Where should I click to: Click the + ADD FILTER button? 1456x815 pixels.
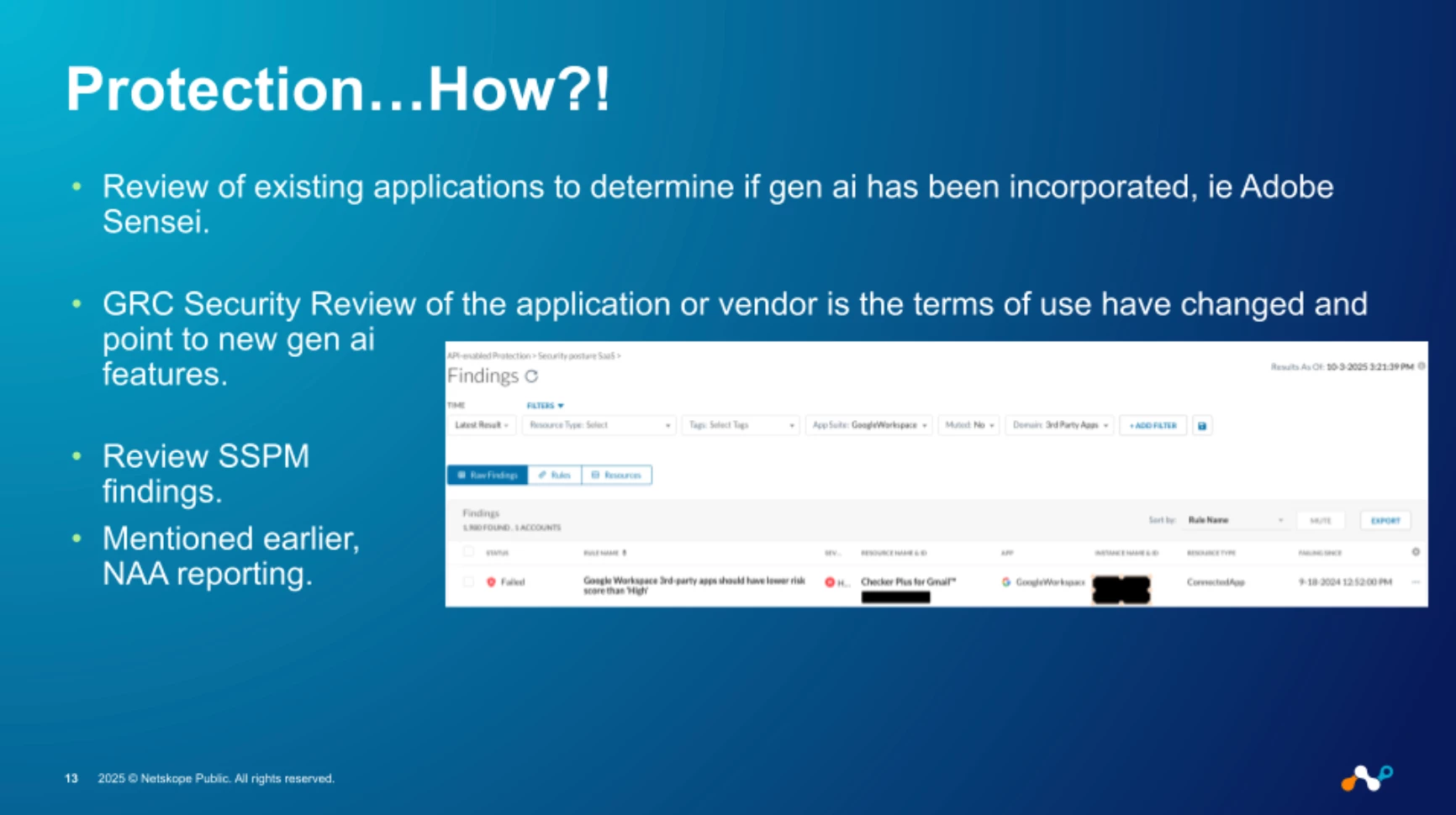[x=1153, y=425]
